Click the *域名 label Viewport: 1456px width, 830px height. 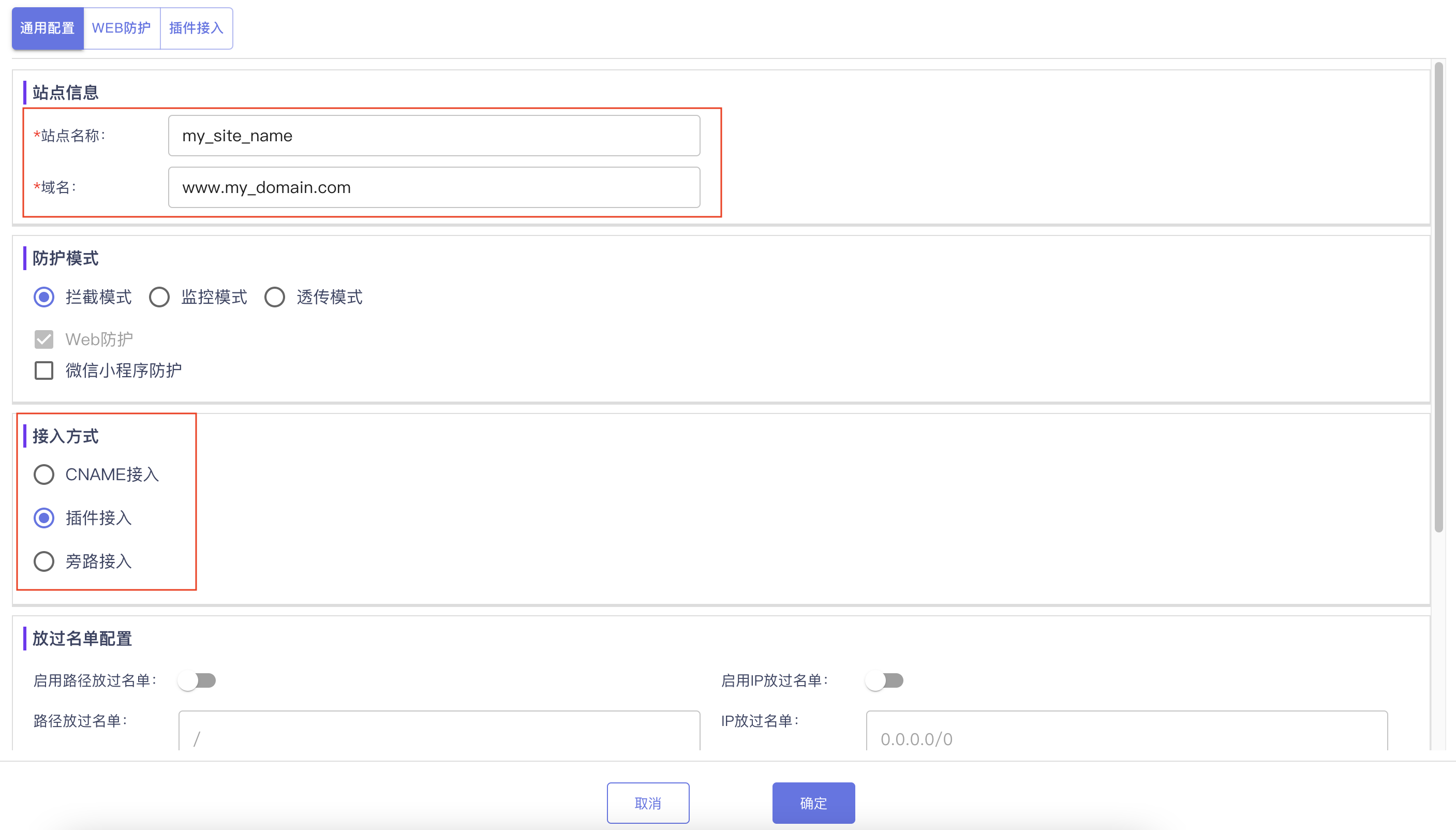coord(55,187)
